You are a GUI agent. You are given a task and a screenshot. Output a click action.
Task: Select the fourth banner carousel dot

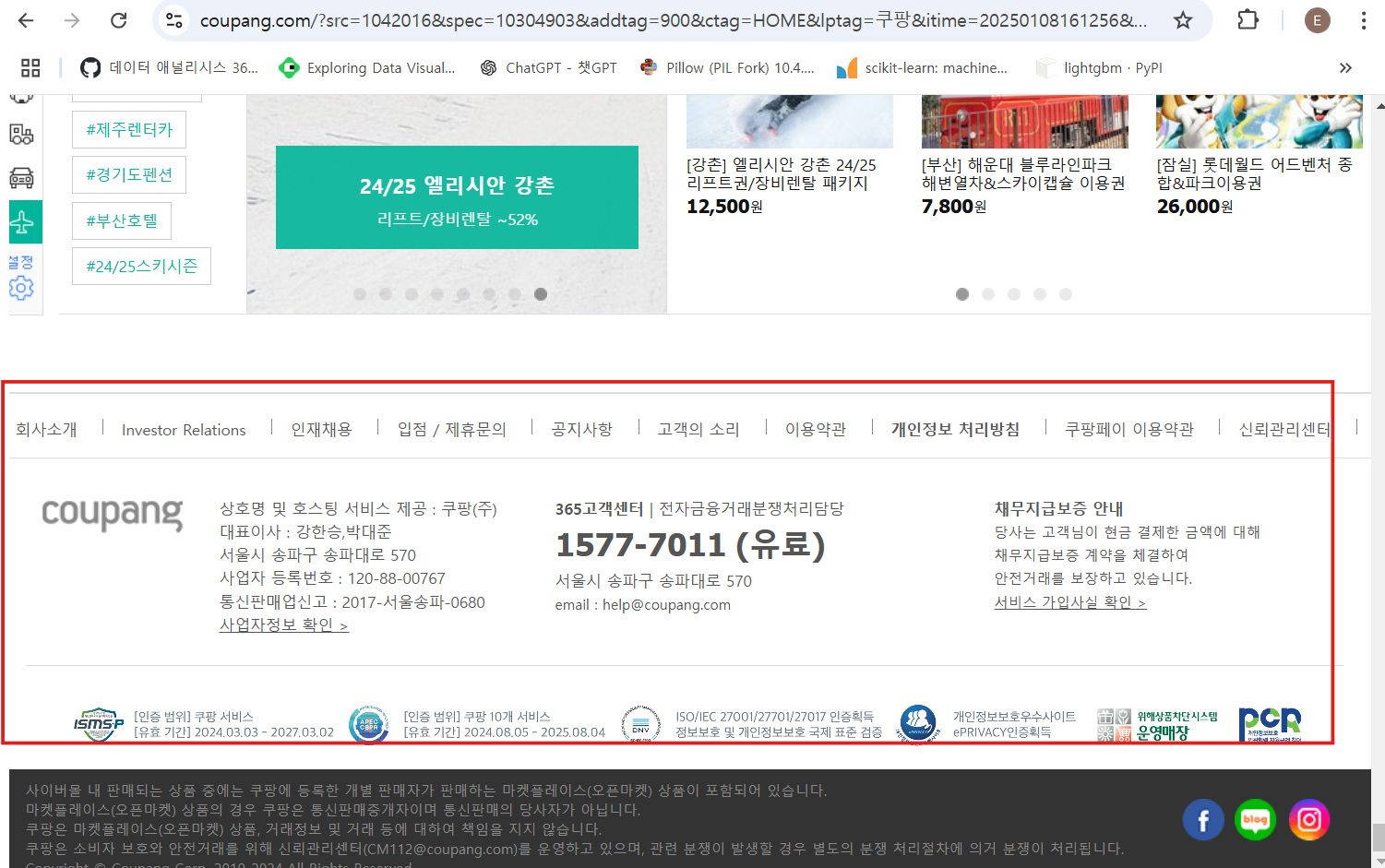pos(437,294)
